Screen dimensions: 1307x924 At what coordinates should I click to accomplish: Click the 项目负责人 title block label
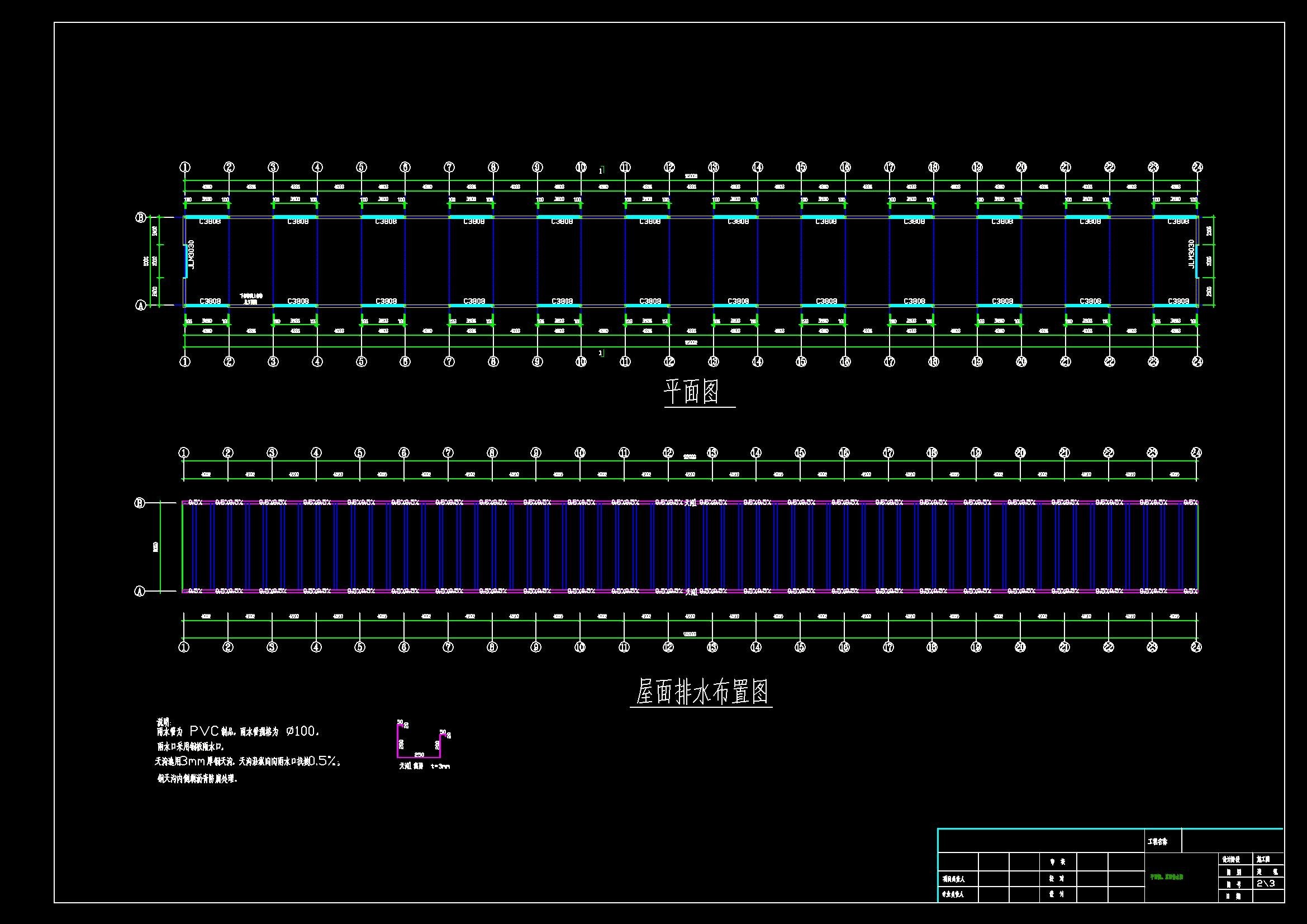pyautogui.click(x=954, y=879)
